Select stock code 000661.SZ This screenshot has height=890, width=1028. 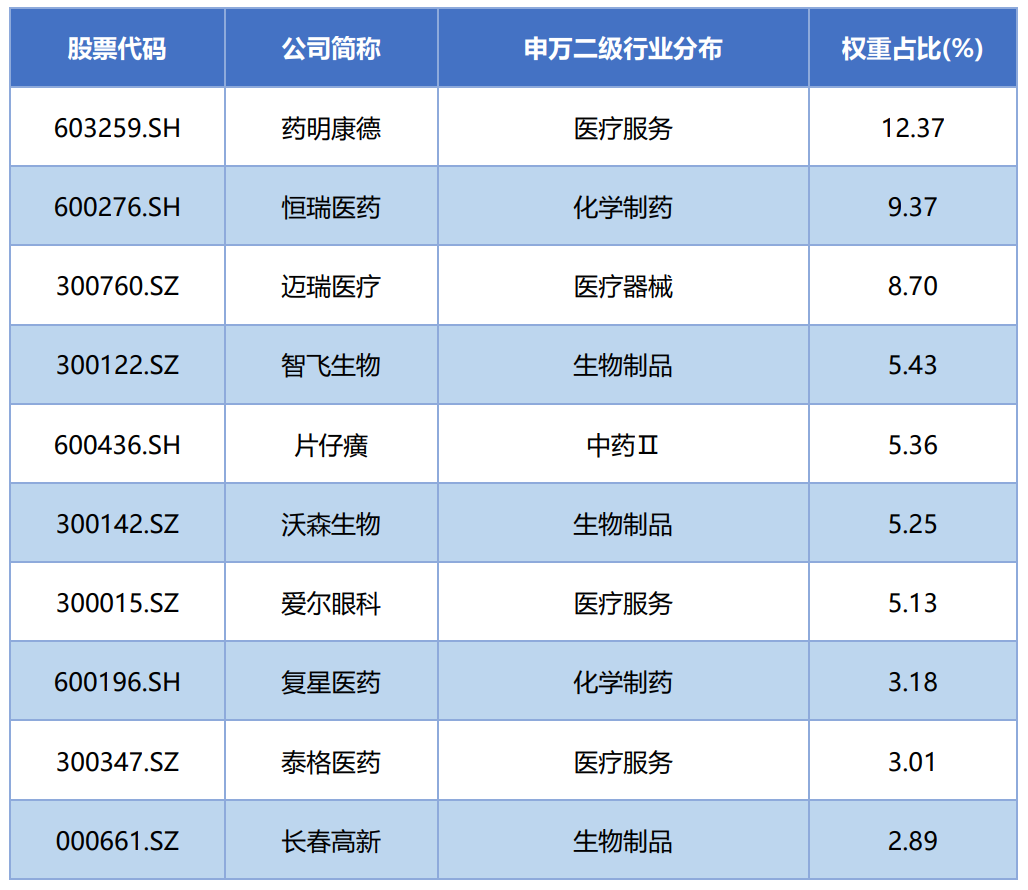coord(117,841)
